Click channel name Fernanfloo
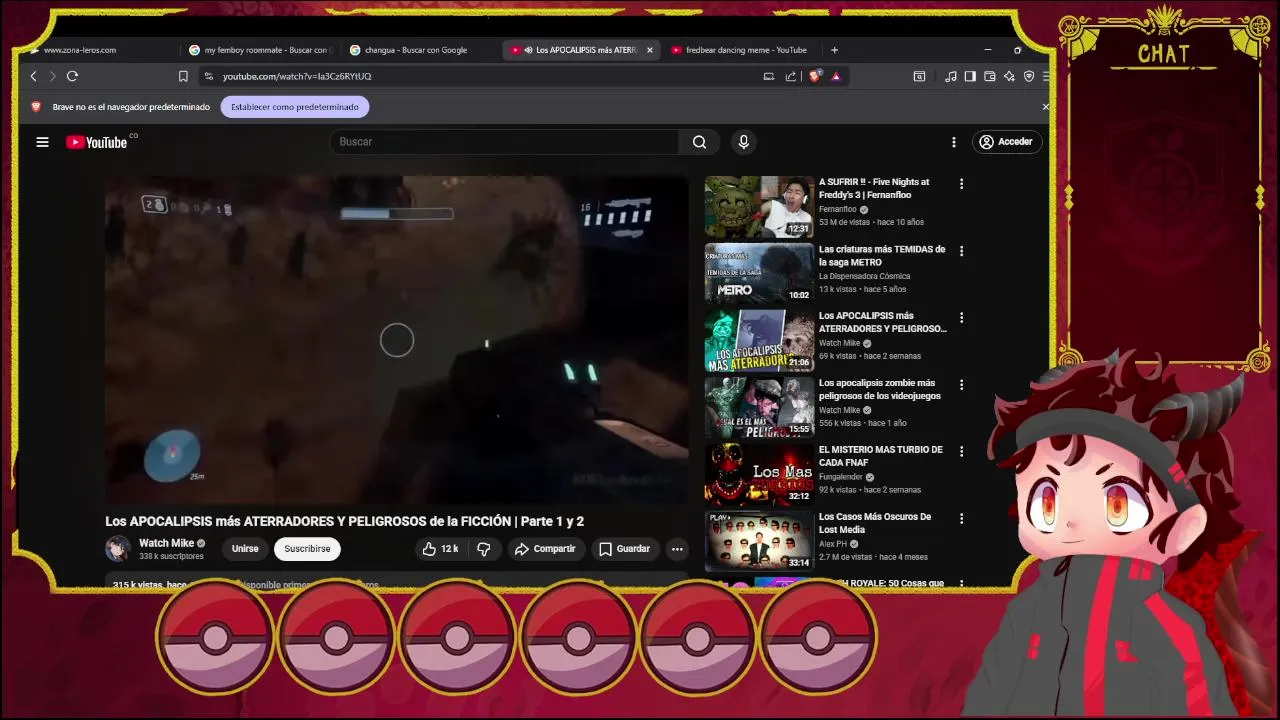 click(838, 209)
